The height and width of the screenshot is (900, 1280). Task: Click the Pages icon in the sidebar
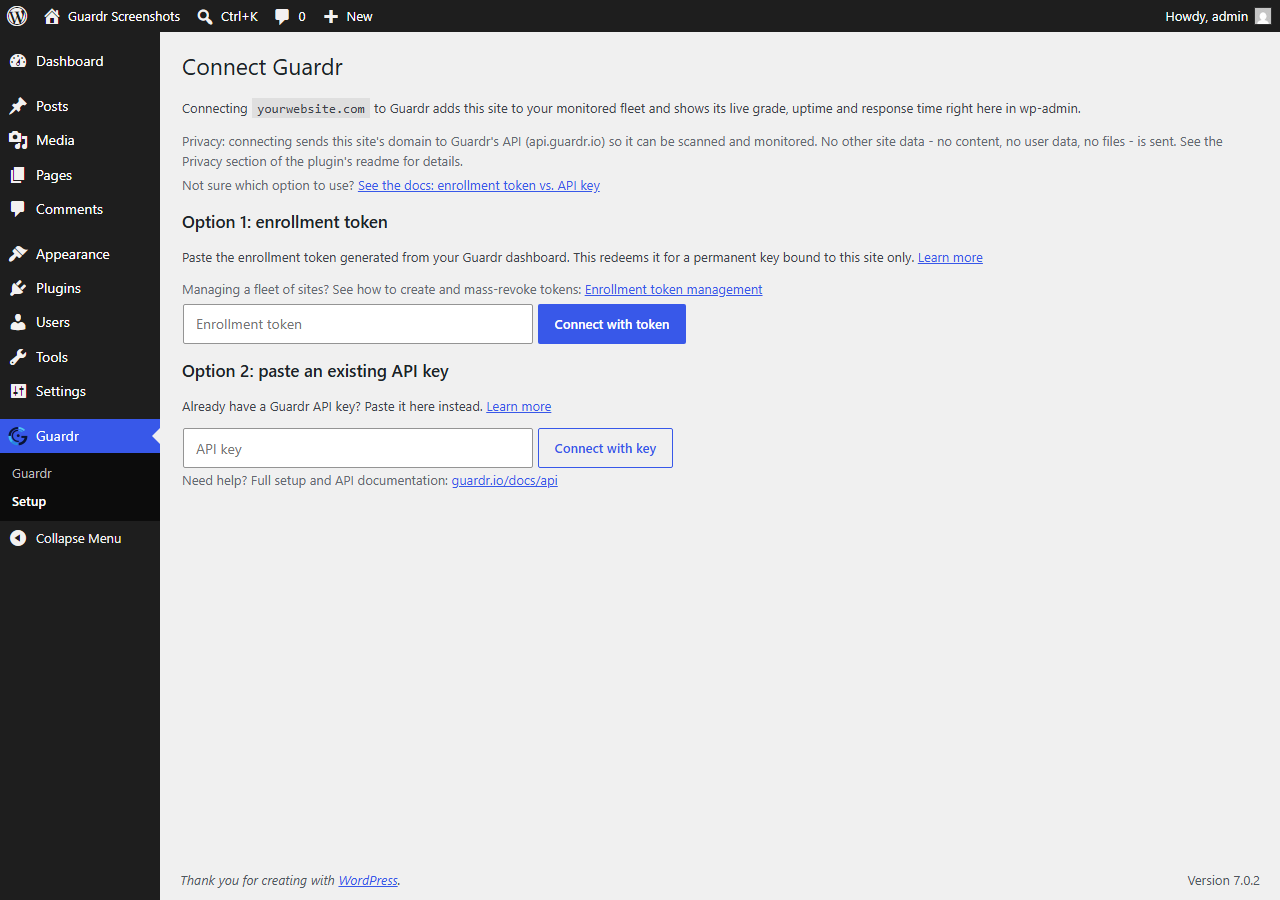pyautogui.click(x=18, y=175)
